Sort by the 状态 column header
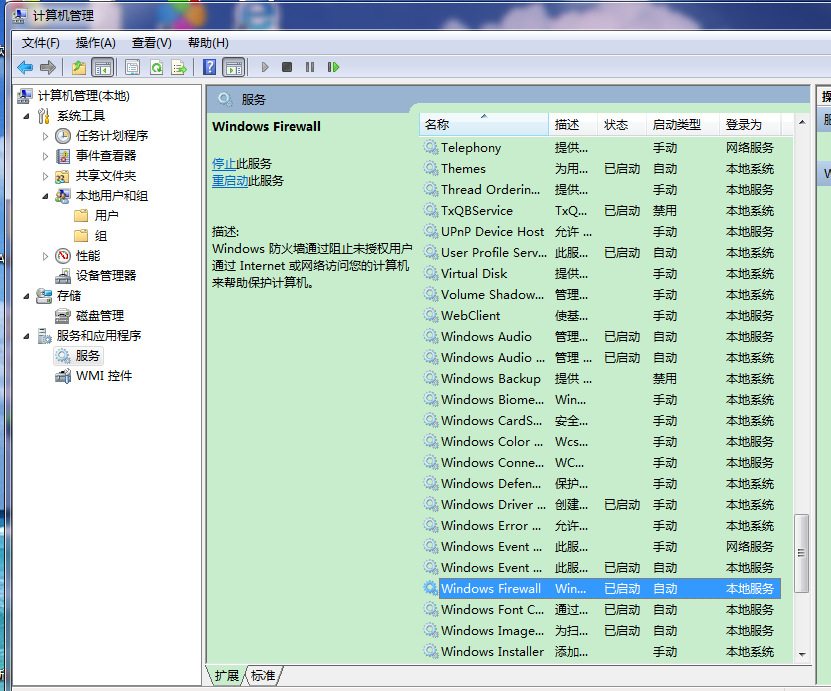 pyautogui.click(x=621, y=125)
